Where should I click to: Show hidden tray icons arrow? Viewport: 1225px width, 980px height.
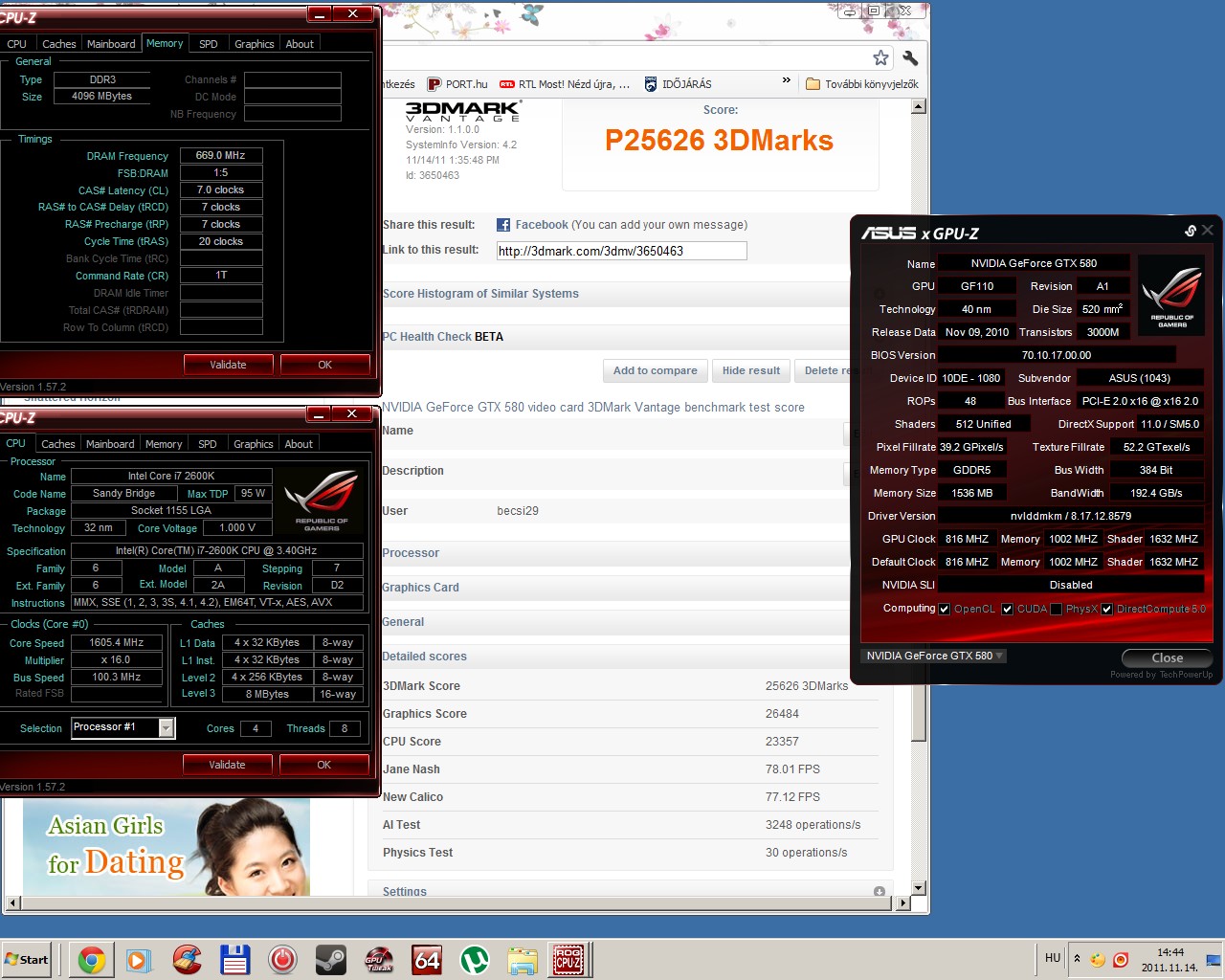point(1077,958)
